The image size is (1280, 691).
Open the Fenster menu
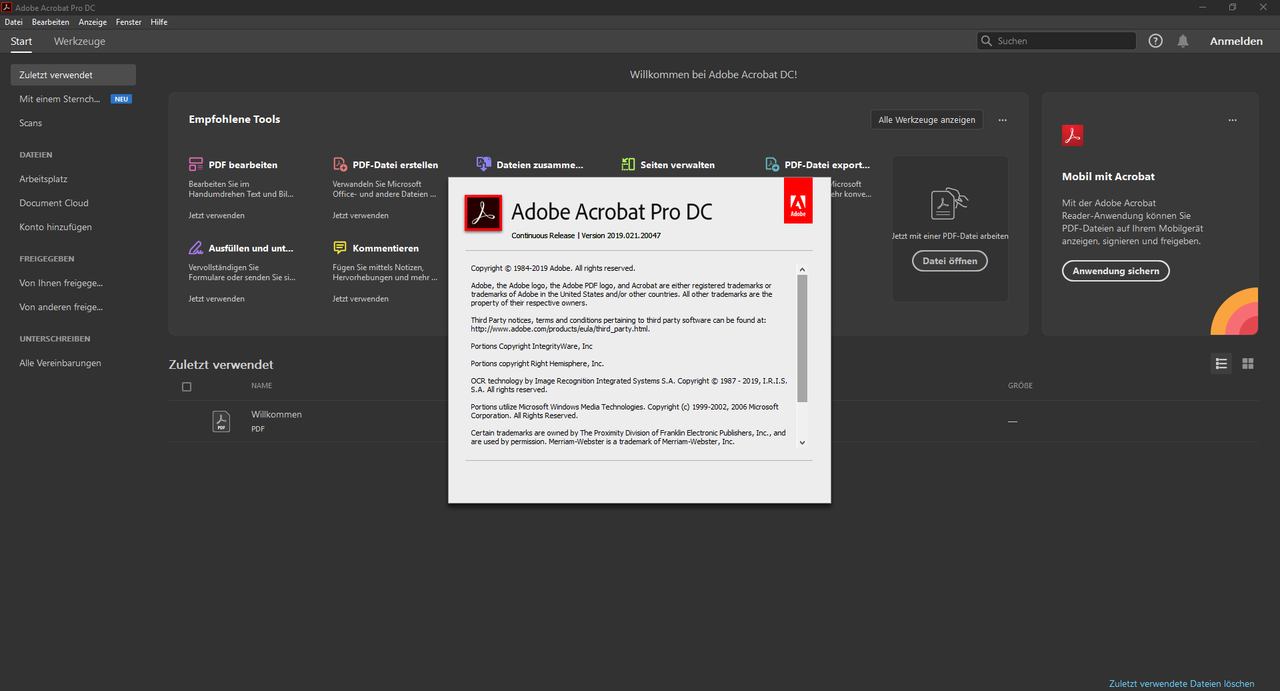129,22
